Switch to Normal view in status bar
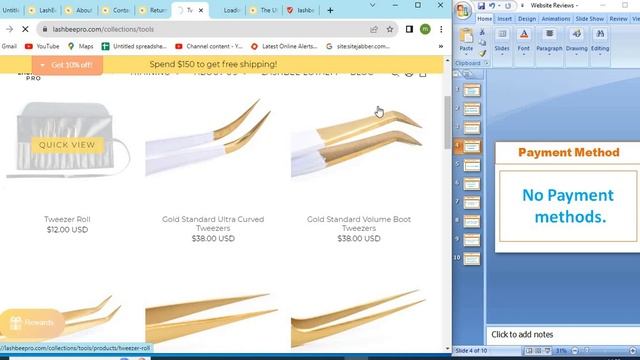 point(529,351)
